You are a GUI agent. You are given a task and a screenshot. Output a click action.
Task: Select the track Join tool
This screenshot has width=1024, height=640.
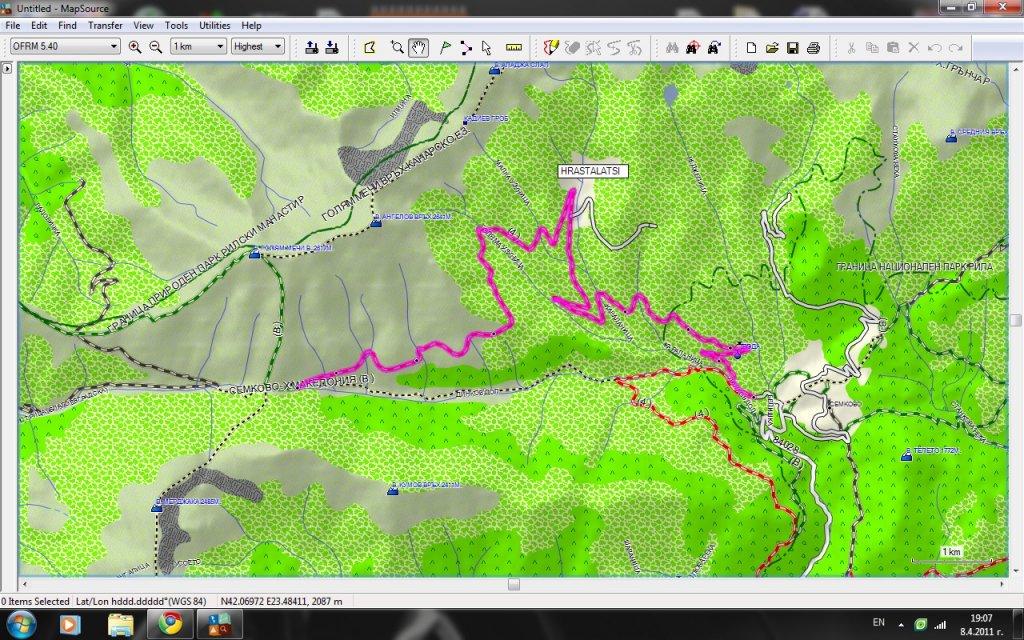pyautogui.click(x=614, y=47)
